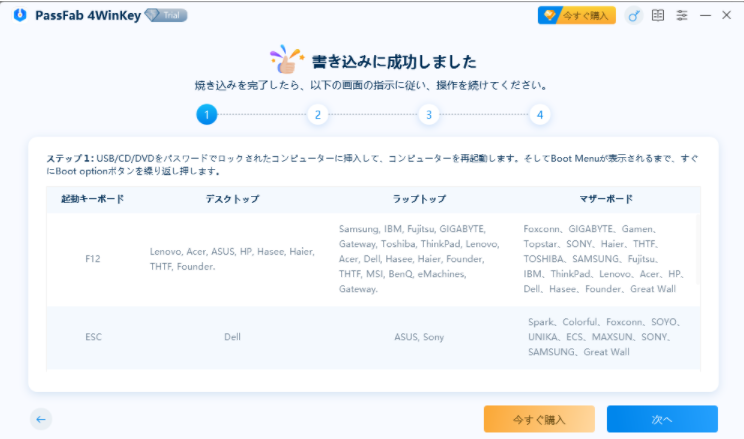
Task: Click the 焼き込みを完了したら subtitle text
Action: pyautogui.click(x=372, y=85)
